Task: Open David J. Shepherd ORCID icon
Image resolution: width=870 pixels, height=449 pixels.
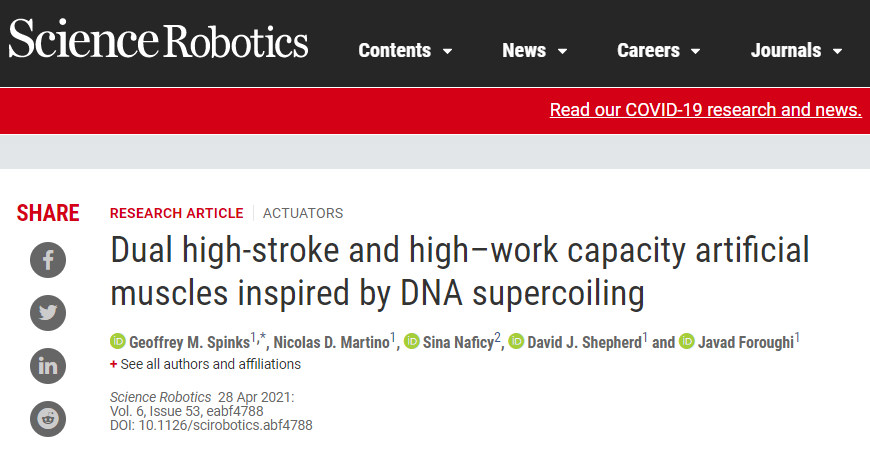Action: [516, 342]
